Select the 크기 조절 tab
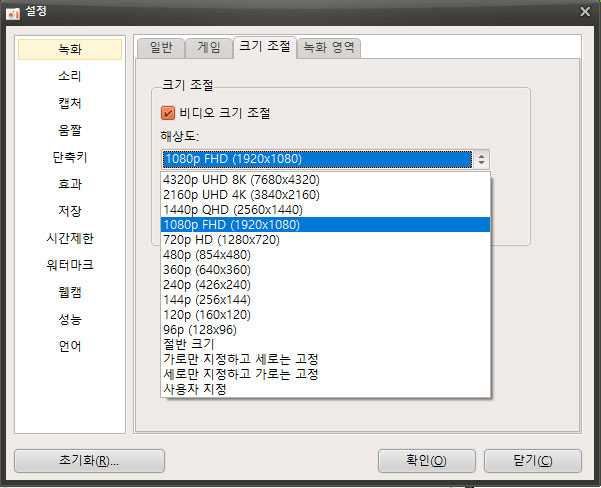This screenshot has height=488, width=601. pyautogui.click(x=264, y=47)
